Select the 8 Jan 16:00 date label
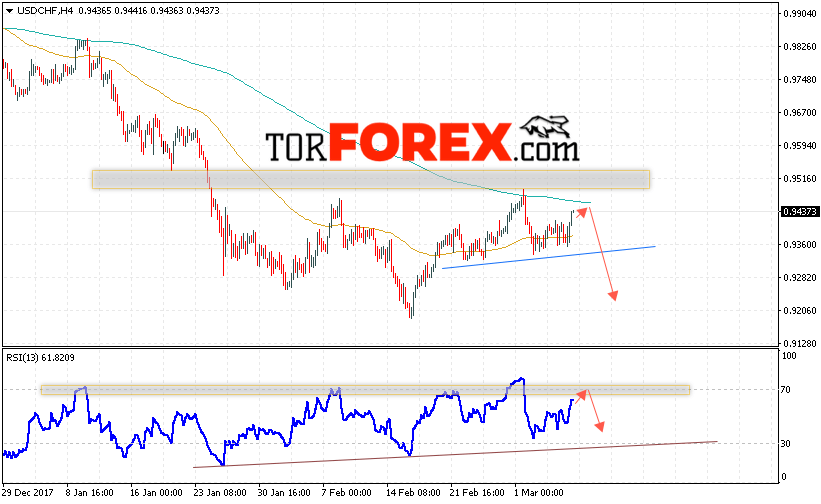 click(90, 493)
